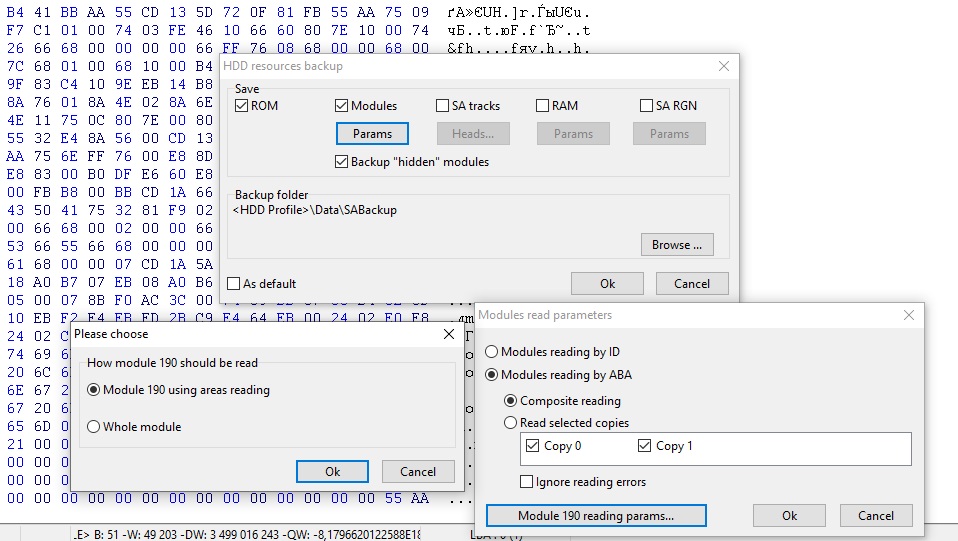Check the SA RGN option

647,106
